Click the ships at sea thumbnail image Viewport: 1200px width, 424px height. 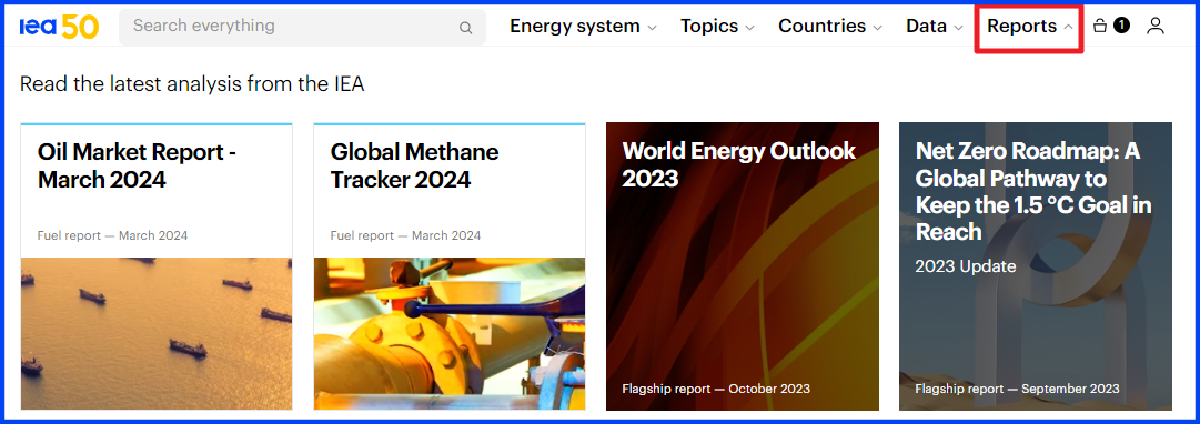[156, 334]
